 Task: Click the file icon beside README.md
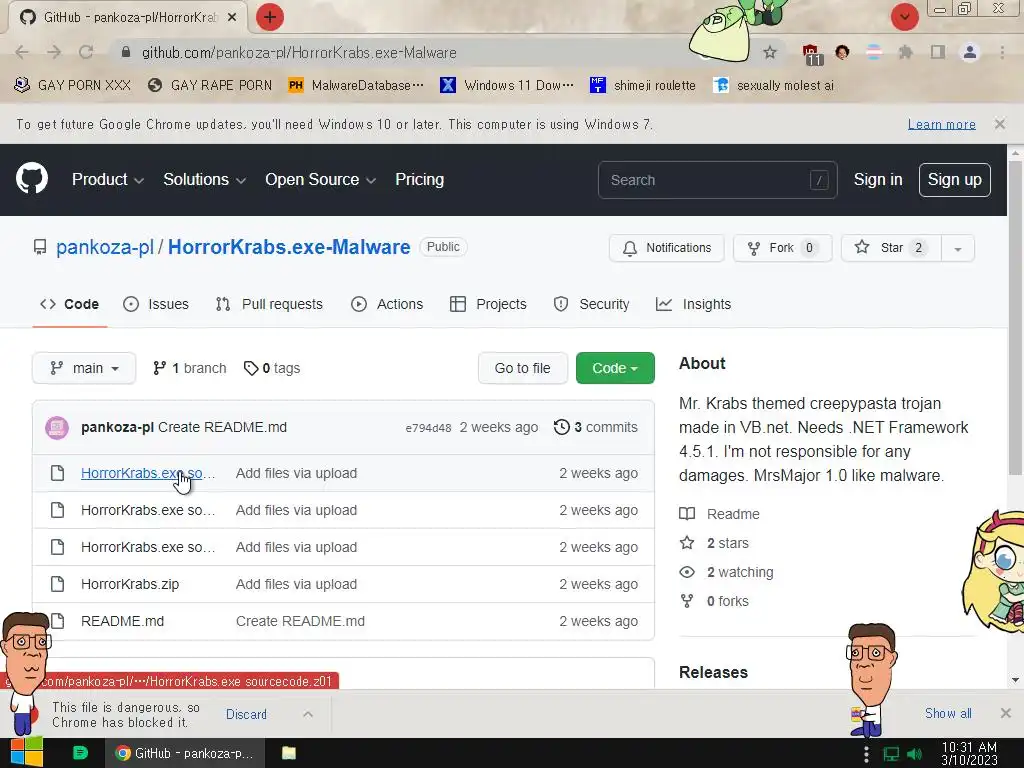click(57, 621)
